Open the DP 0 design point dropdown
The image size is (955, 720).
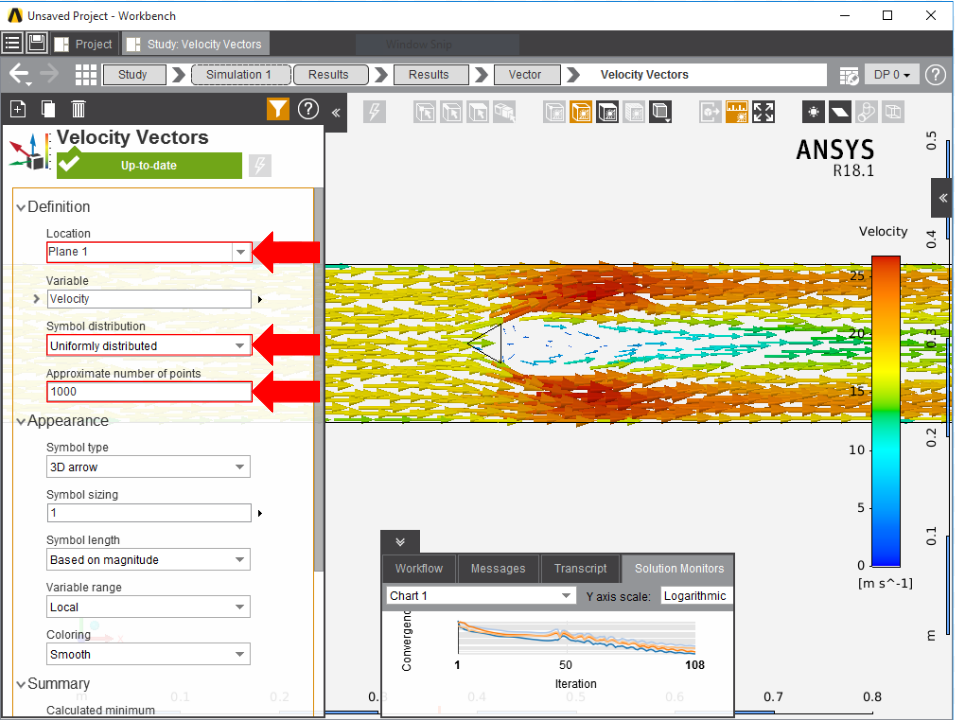click(x=892, y=75)
